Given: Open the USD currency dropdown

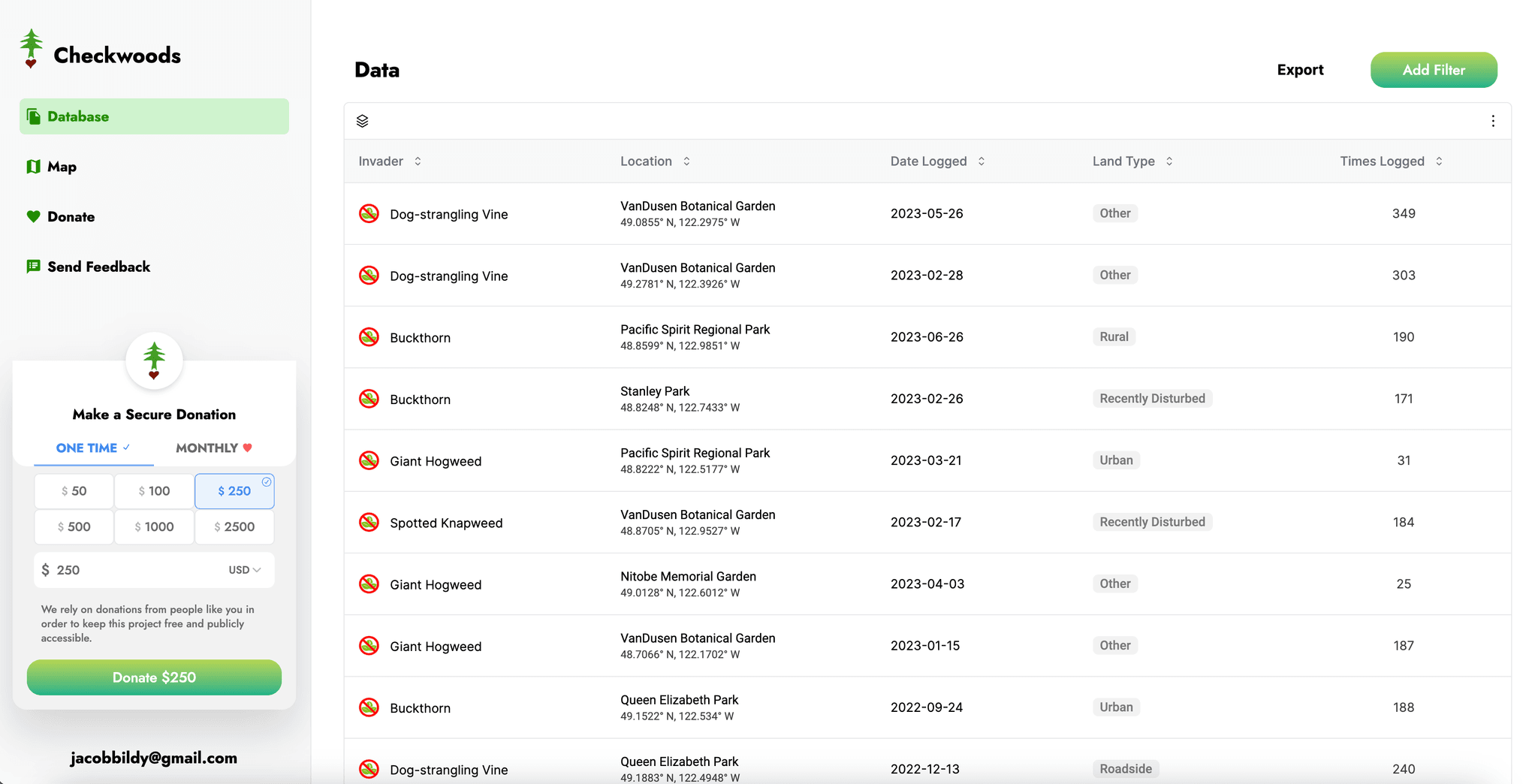Looking at the screenshot, I should click(x=243, y=569).
